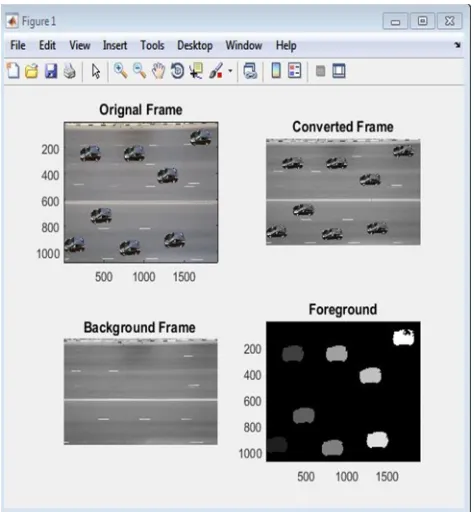This screenshot has height=512, width=474.
Task: Click the Link Plot icon
Action: click(250, 71)
